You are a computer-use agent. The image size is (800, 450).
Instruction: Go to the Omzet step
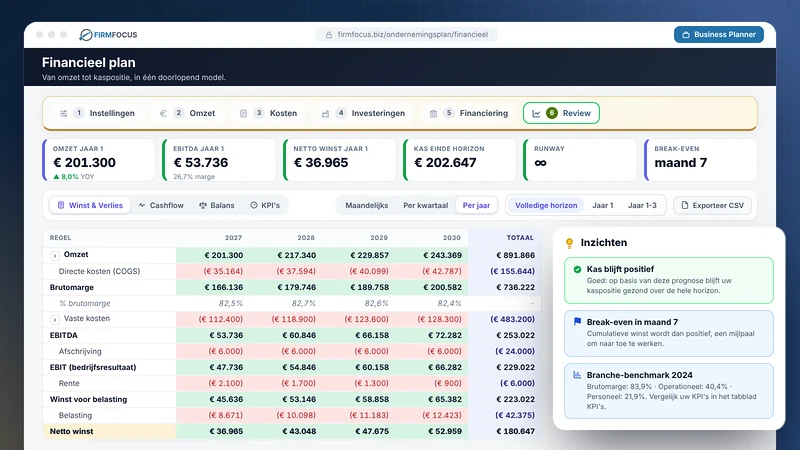[x=188, y=113]
